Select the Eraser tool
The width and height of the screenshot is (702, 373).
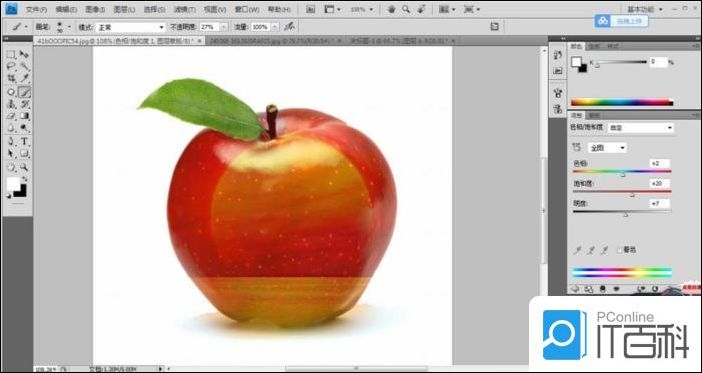[11, 116]
